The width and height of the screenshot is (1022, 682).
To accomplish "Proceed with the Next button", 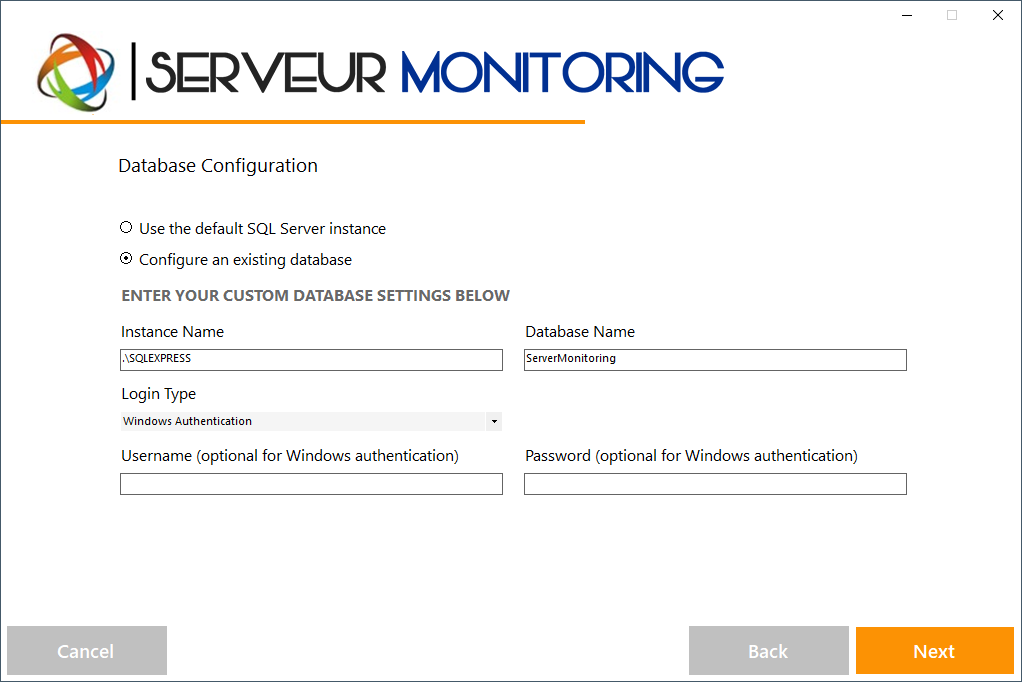I will point(935,651).
